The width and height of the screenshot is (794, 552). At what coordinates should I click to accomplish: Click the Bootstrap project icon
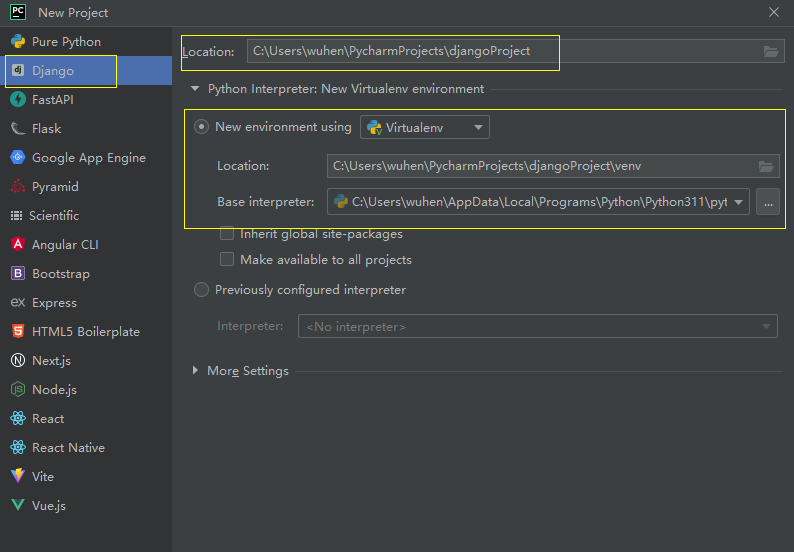pyautogui.click(x=17, y=274)
